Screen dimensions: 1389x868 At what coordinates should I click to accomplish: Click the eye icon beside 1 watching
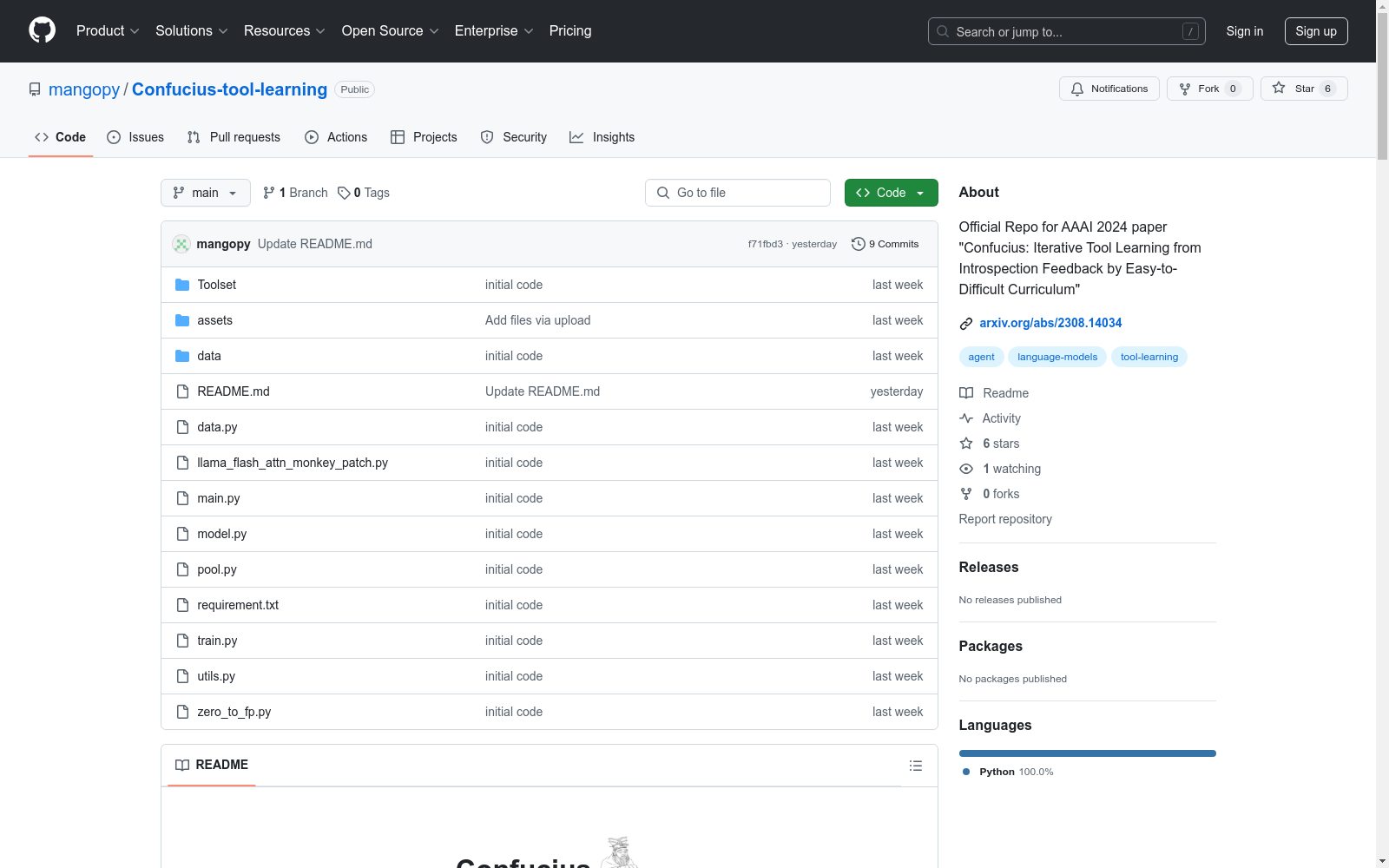tap(966, 469)
